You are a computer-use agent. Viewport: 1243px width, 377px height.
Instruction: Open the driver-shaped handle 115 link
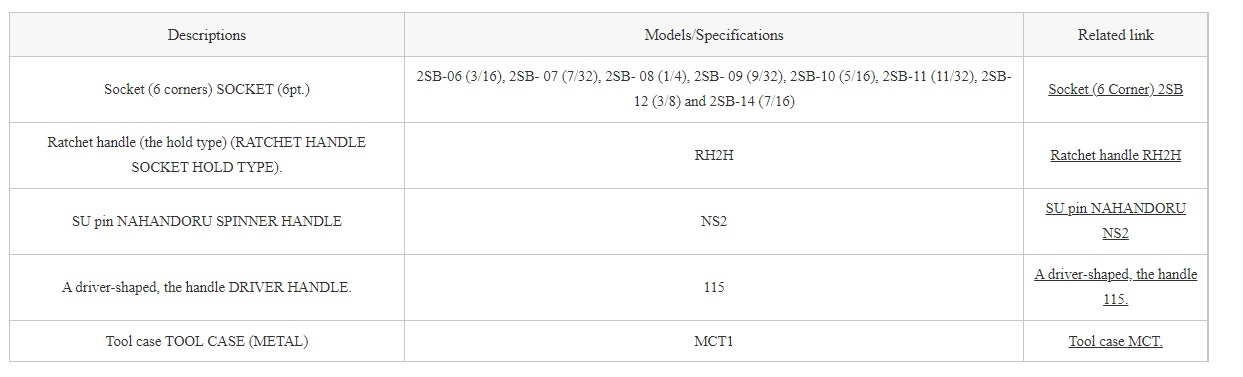pyautogui.click(x=1115, y=287)
